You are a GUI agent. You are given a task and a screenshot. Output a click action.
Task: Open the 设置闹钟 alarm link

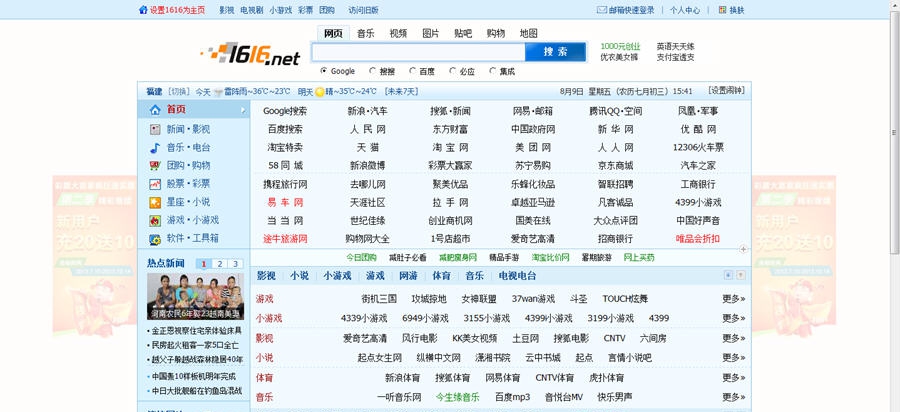(726, 91)
